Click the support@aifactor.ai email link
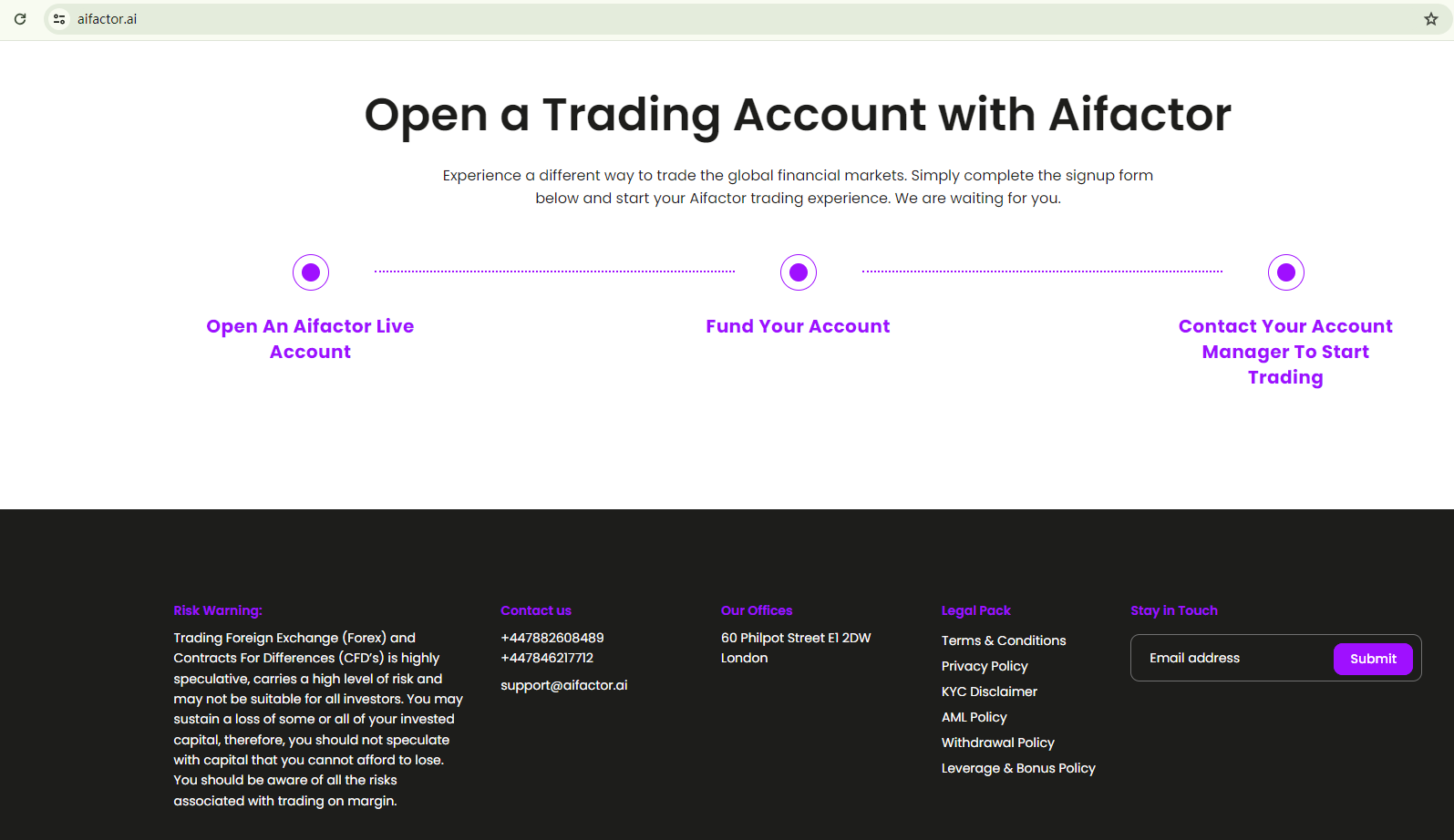The width and height of the screenshot is (1454, 840). pyautogui.click(x=564, y=685)
